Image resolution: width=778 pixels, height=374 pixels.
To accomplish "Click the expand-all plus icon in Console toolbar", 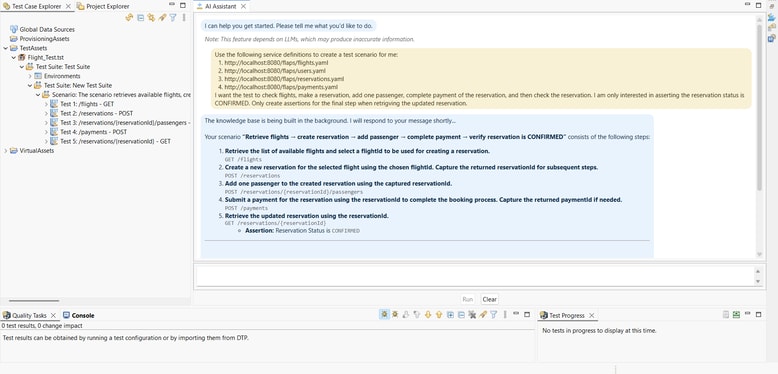I will pyautogui.click(x=450, y=314).
